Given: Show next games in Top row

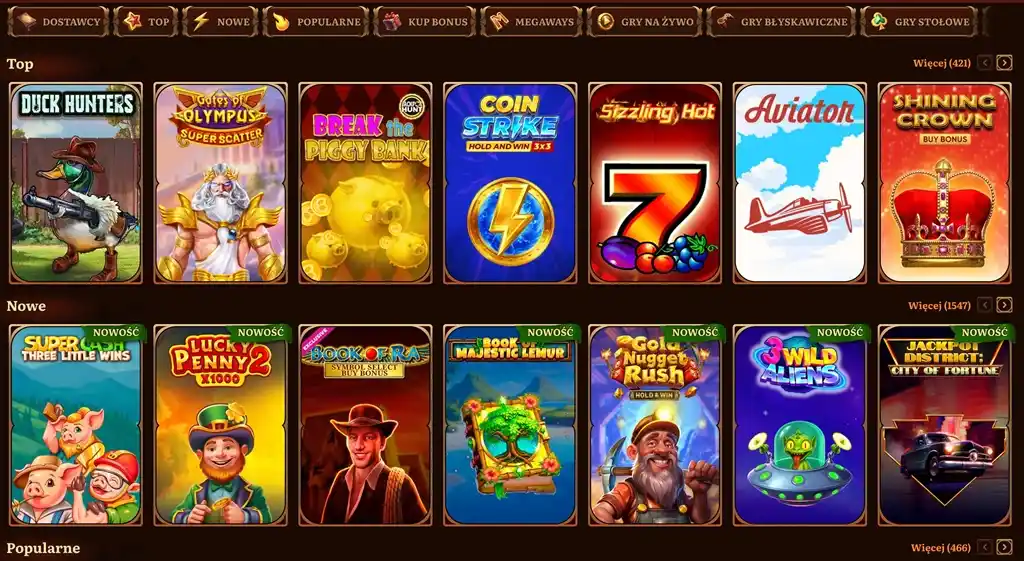Looking at the screenshot, I should click(1004, 63).
